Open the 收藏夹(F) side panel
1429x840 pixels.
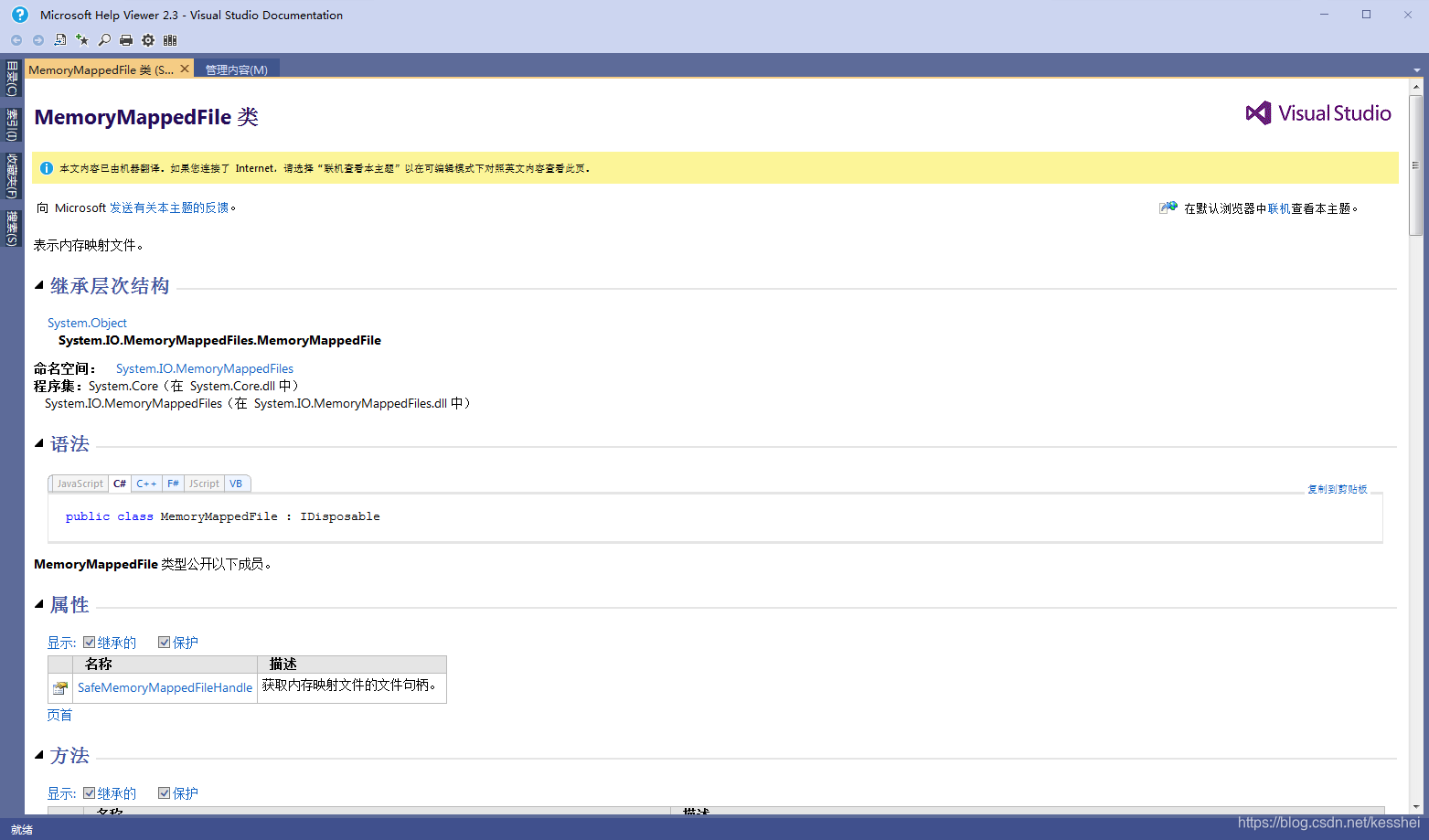click(x=12, y=175)
